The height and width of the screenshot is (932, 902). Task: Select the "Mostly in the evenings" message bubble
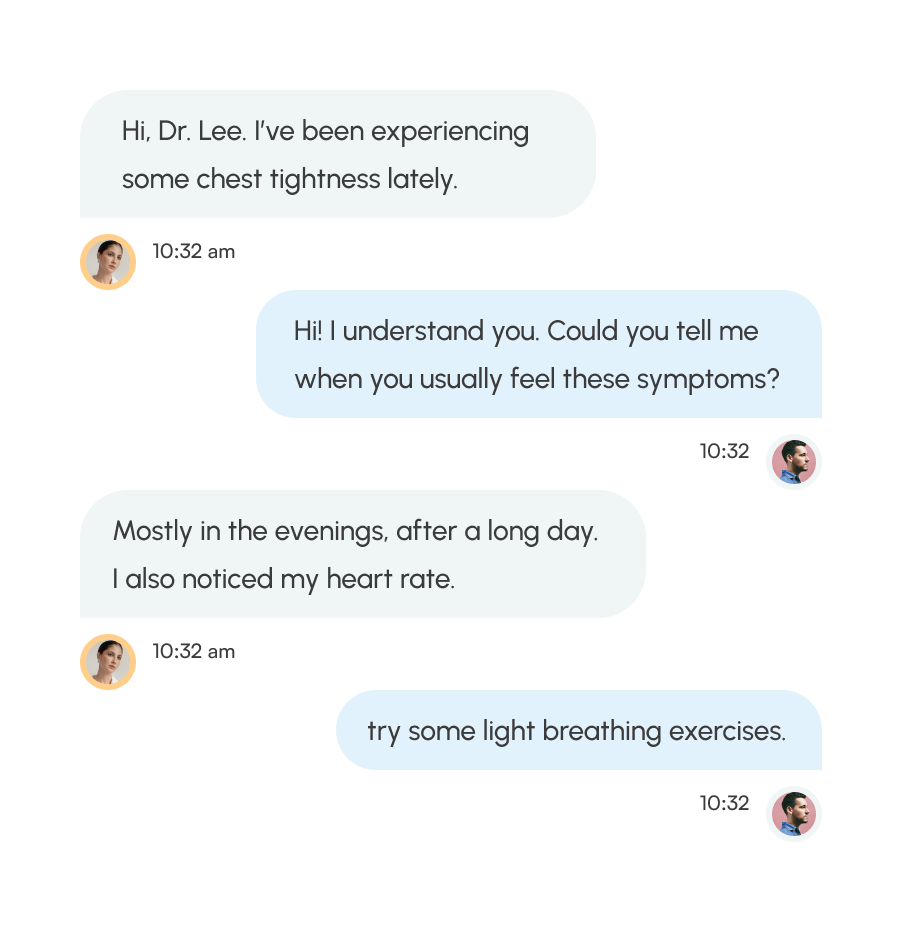[362, 554]
